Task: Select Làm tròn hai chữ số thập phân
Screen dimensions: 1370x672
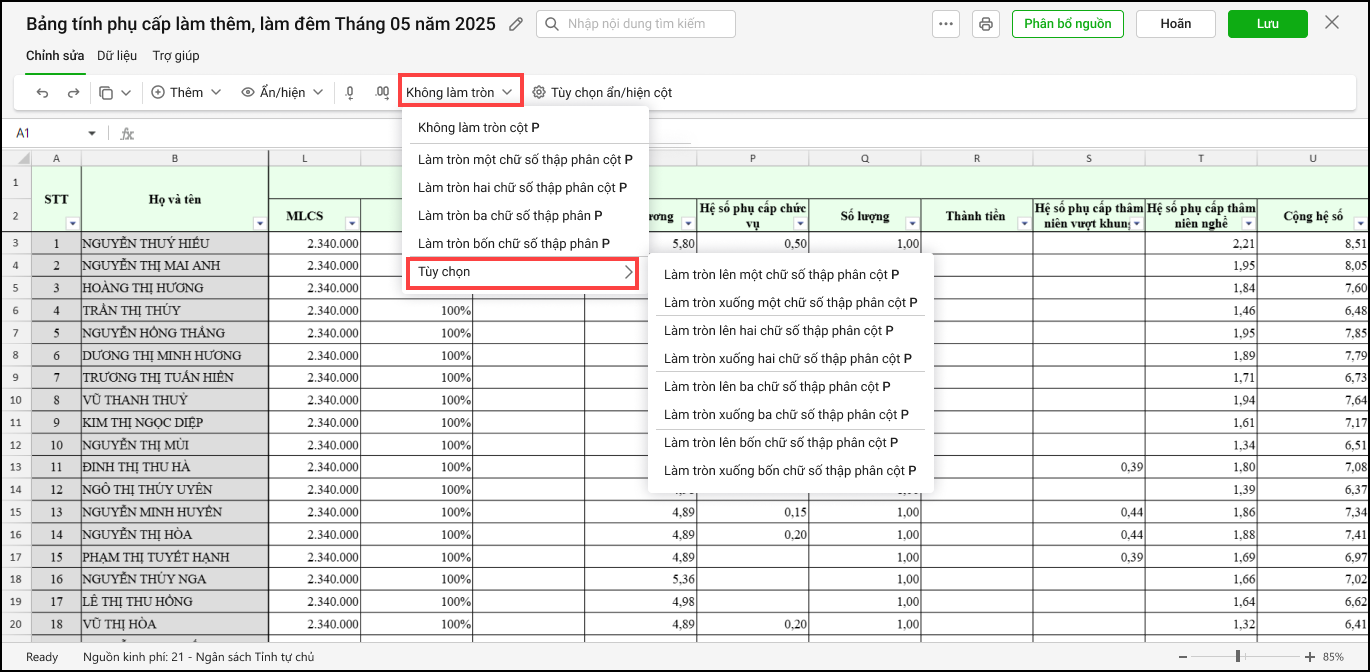Action: 522,187
